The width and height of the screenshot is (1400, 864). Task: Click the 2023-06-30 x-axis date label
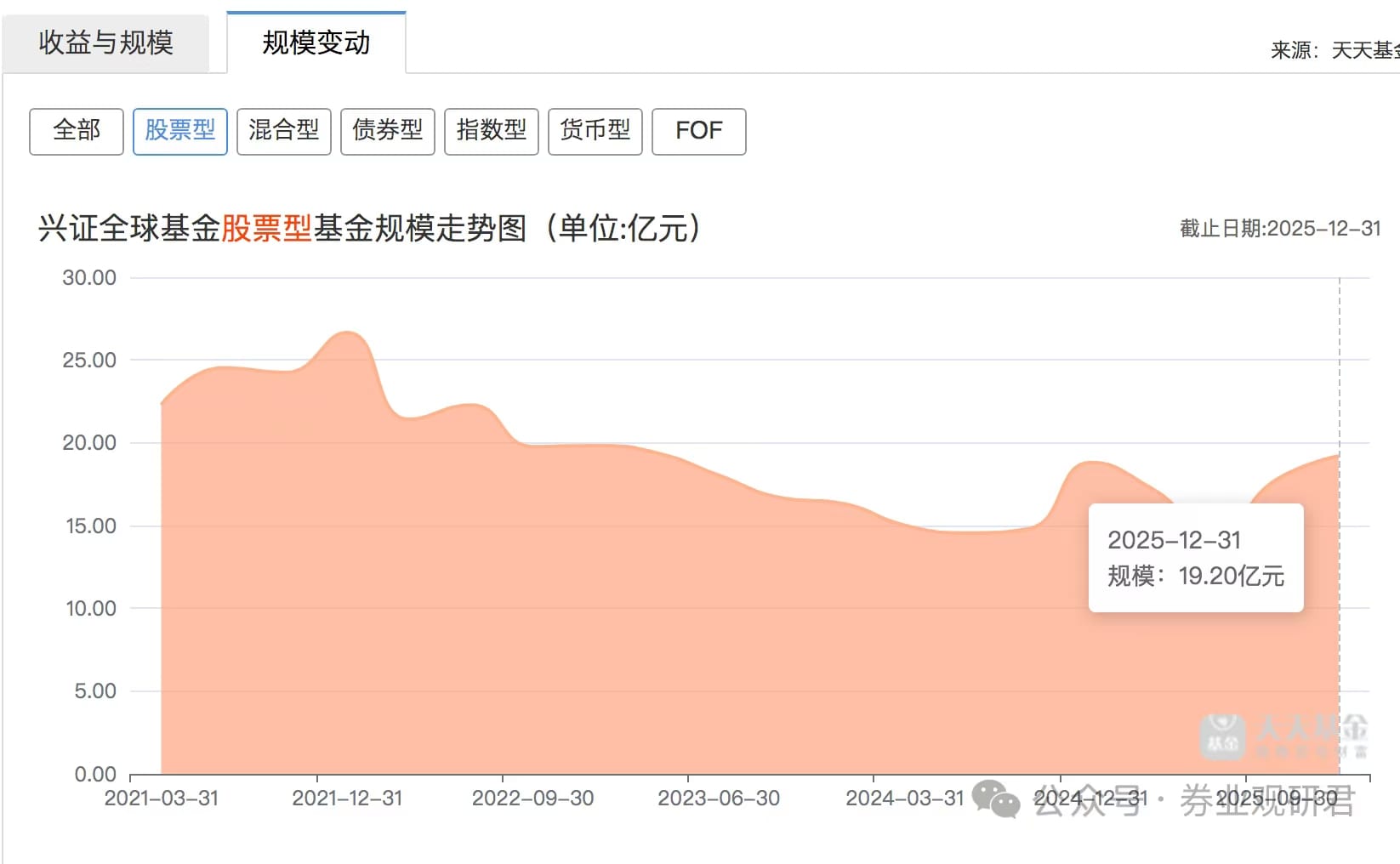tap(719, 799)
